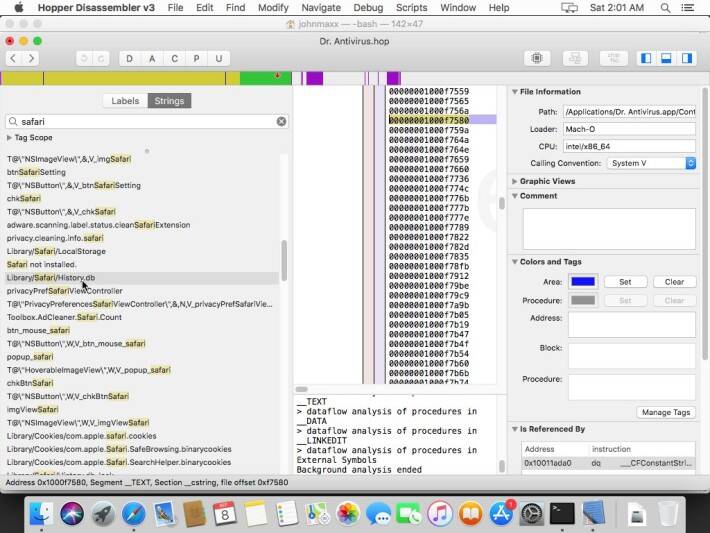Open Manage Tags

point(666,412)
